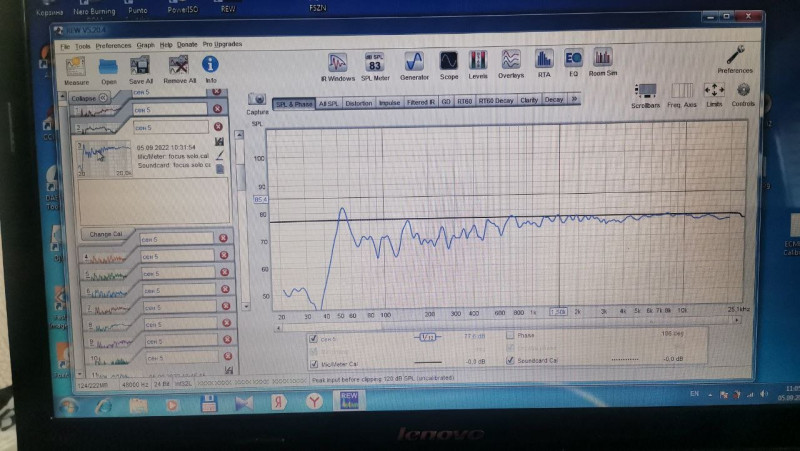This screenshot has width=800, height=451.
Task: Click the measurement list scroll up arrow
Action: coord(62,96)
